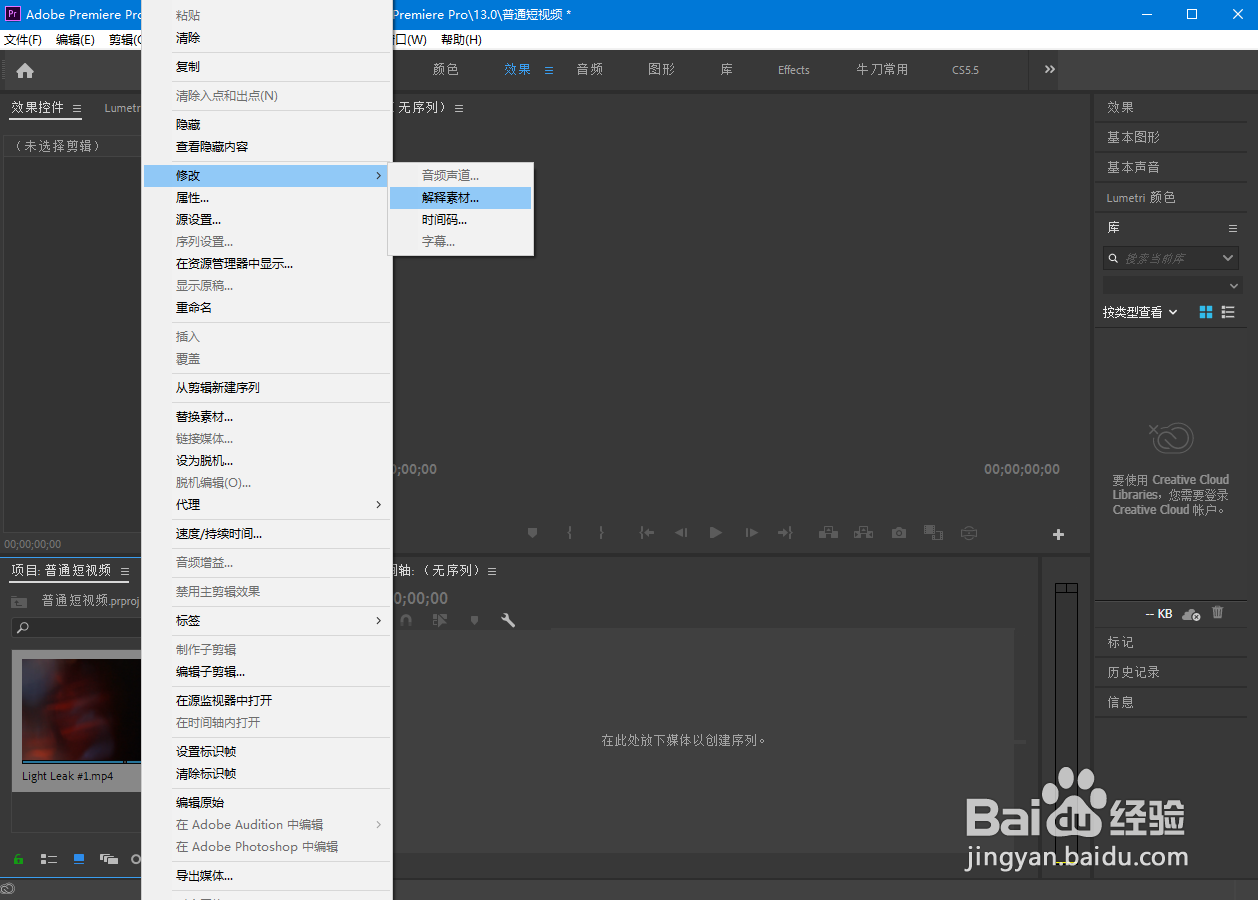Play the program monitor
This screenshot has width=1258, height=900.
point(716,533)
